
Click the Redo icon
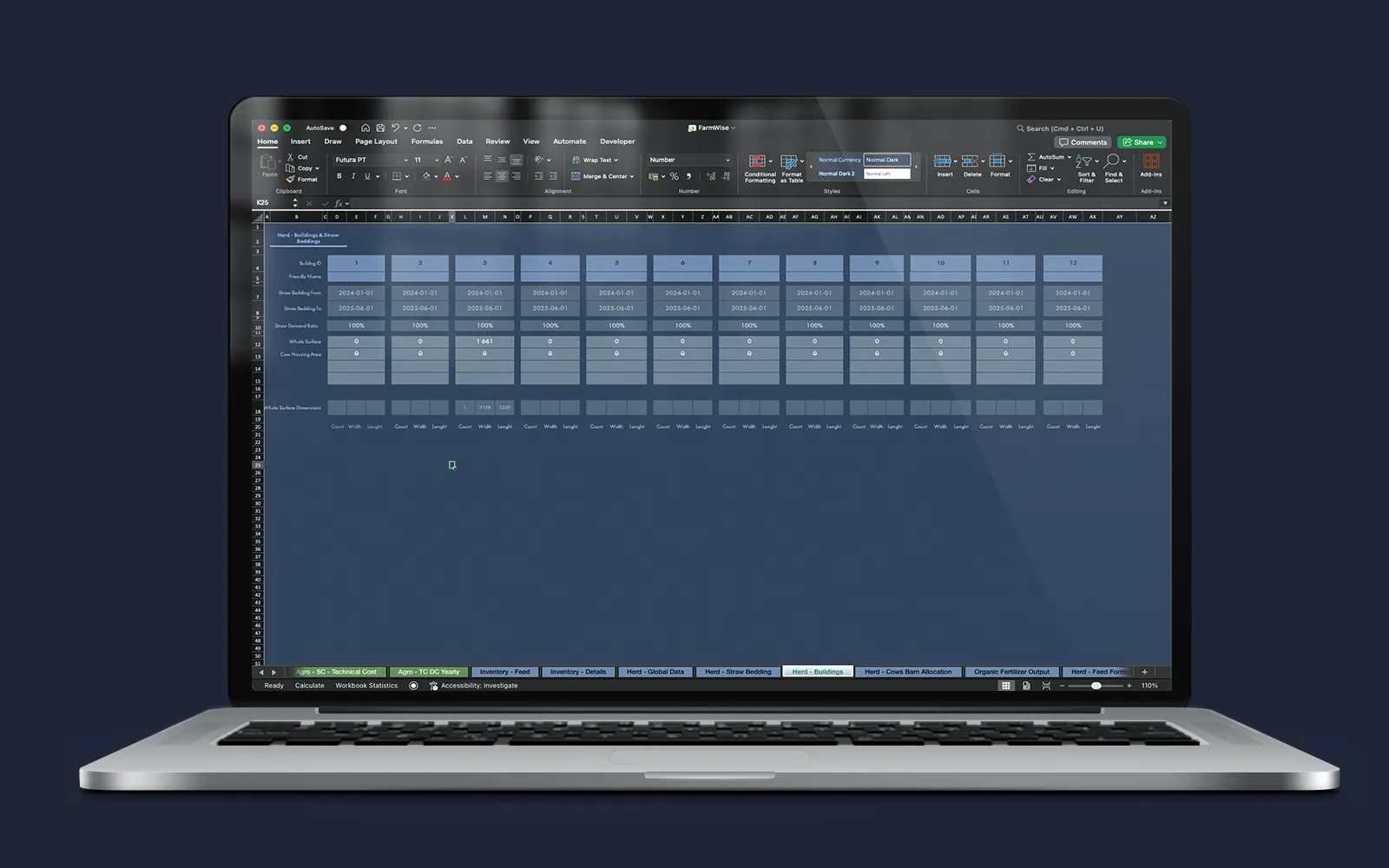tap(418, 128)
